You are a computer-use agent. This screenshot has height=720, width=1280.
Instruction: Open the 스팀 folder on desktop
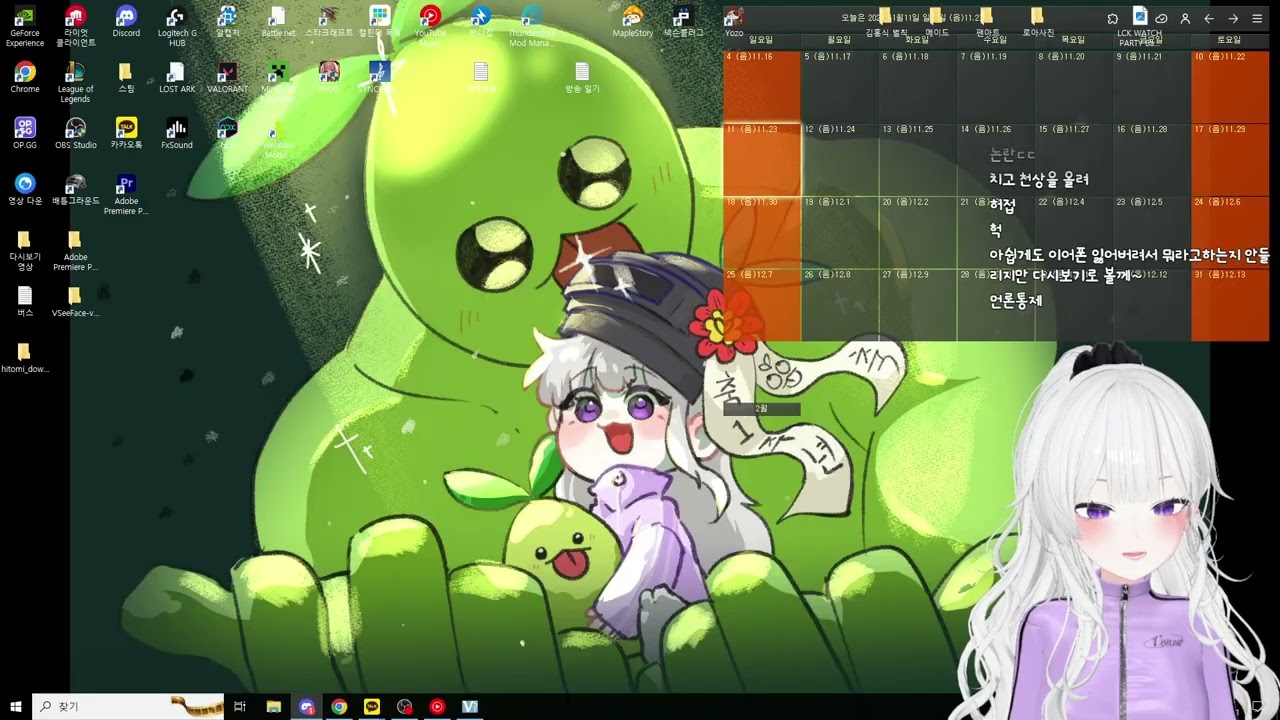[126, 78]
